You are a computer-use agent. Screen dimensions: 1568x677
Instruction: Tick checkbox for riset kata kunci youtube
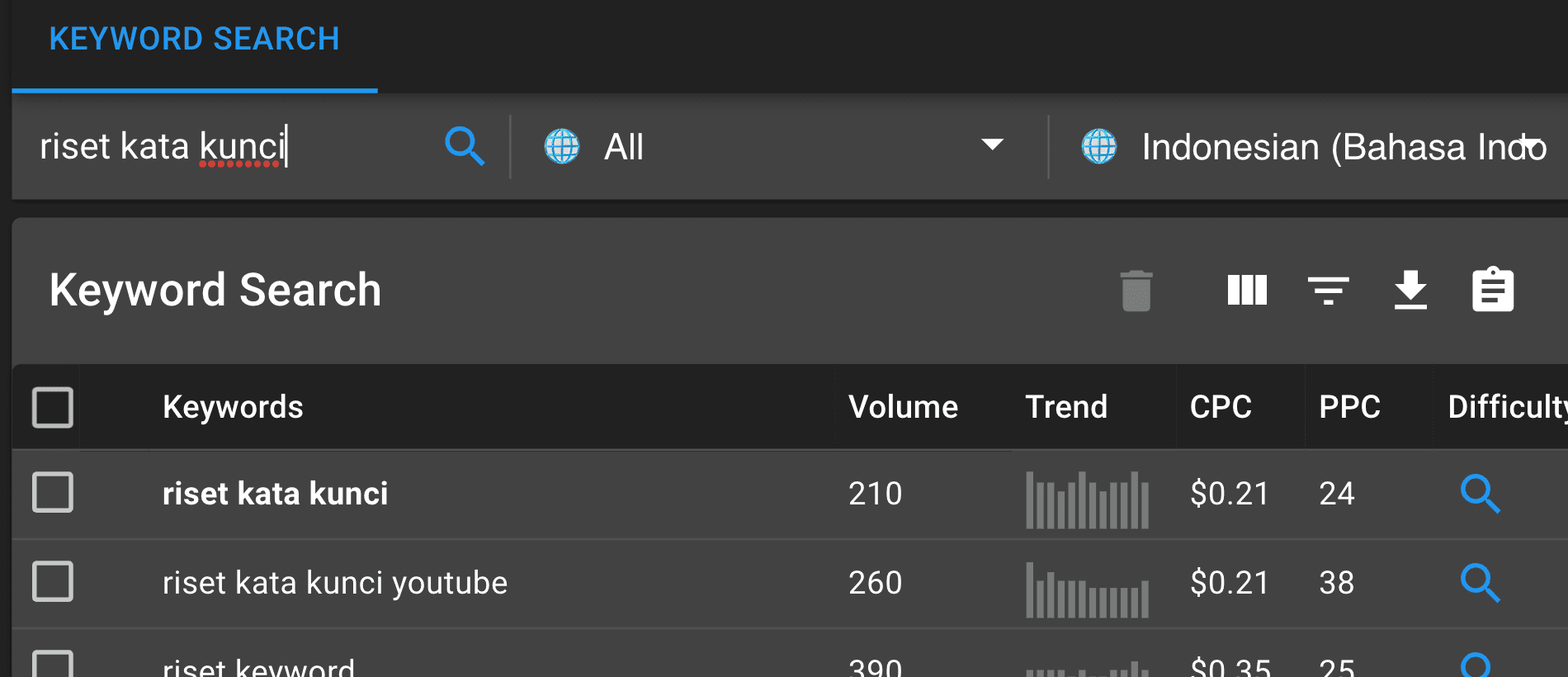[x=53, y=582]
